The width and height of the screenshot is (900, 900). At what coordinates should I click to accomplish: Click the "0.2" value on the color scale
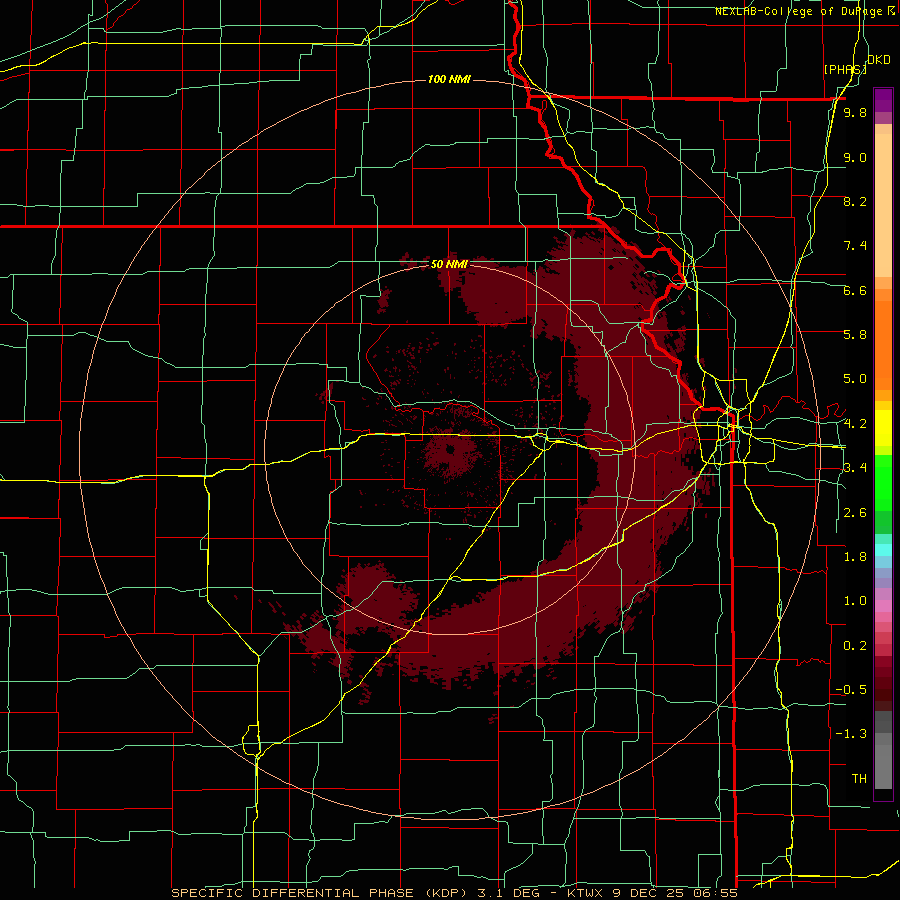[x=855, y=646]
